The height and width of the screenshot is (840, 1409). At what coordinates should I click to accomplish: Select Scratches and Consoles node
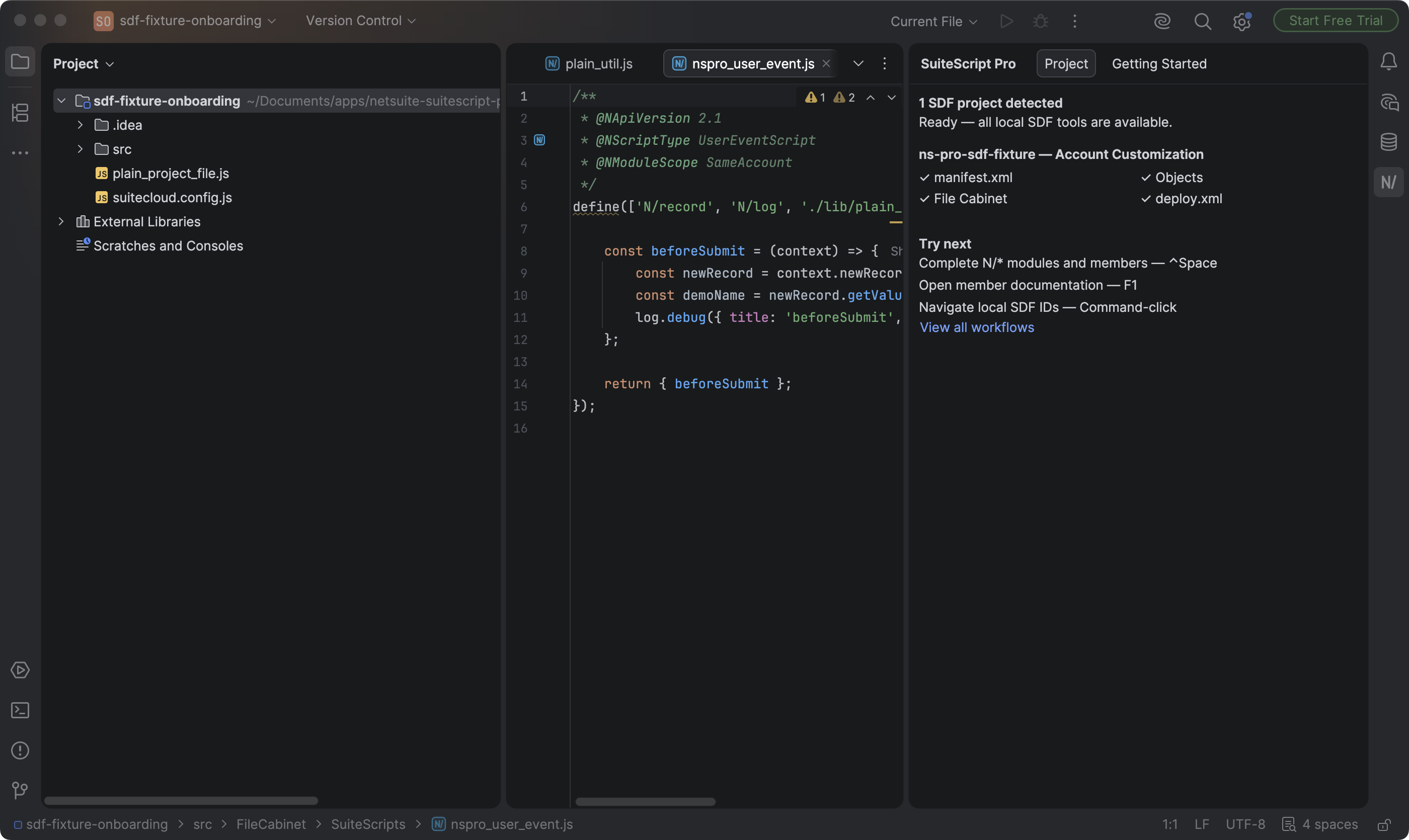[x=160, y=245]
